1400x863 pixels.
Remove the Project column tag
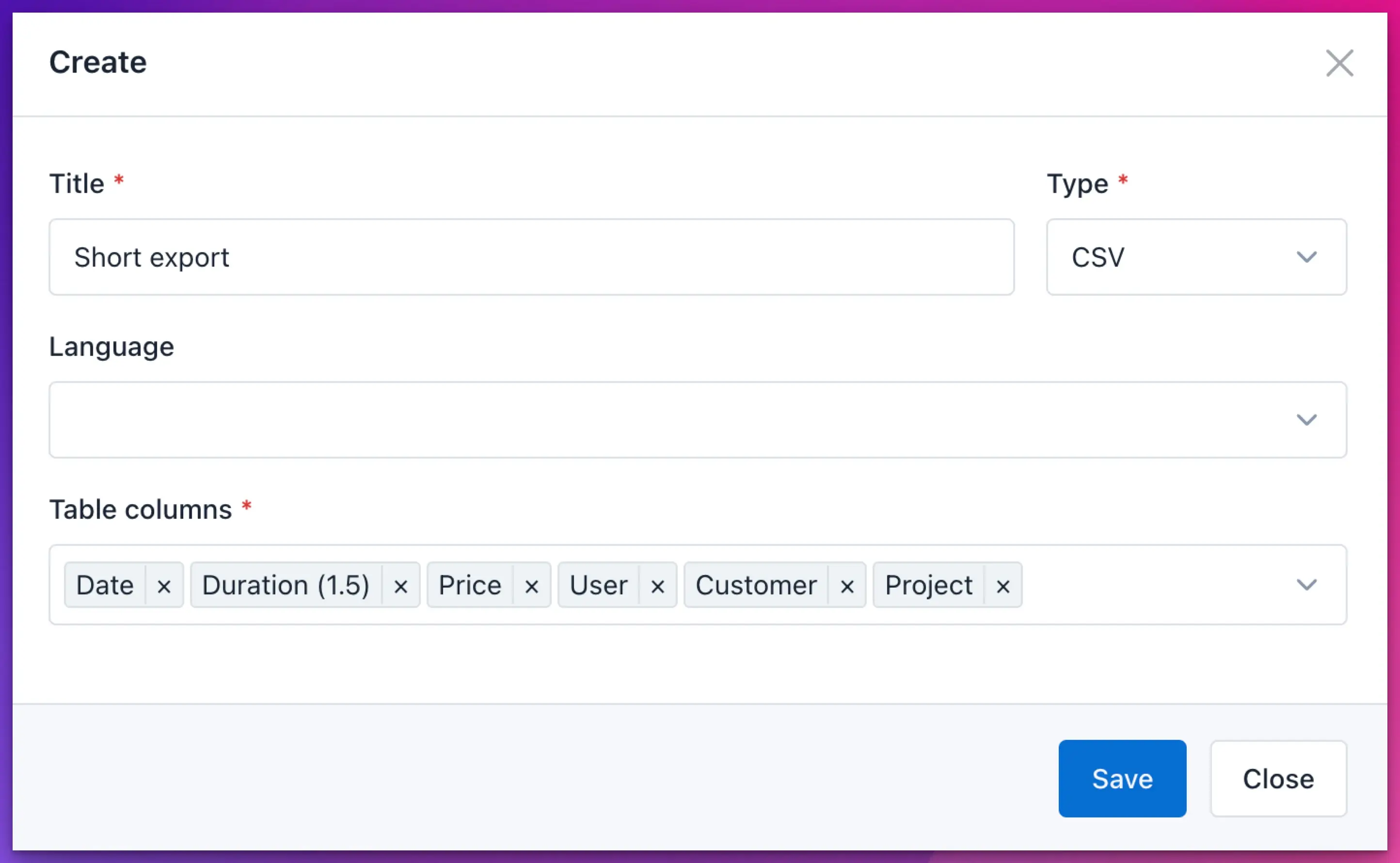pos(1003,586)
